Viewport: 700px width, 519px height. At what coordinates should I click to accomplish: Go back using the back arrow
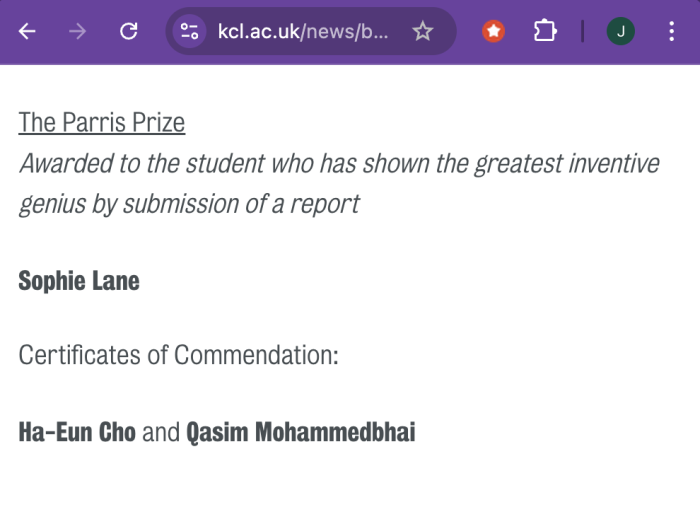27,31
